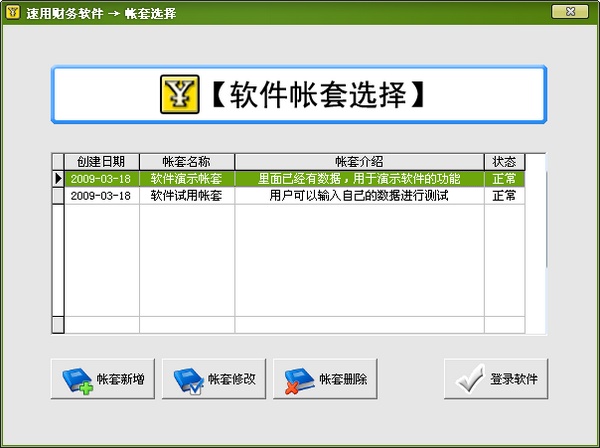Image resolution: width=600 pixels, height=448 pixels.
Task: Close the 帐套选择 window
Action: click(570, 11)
